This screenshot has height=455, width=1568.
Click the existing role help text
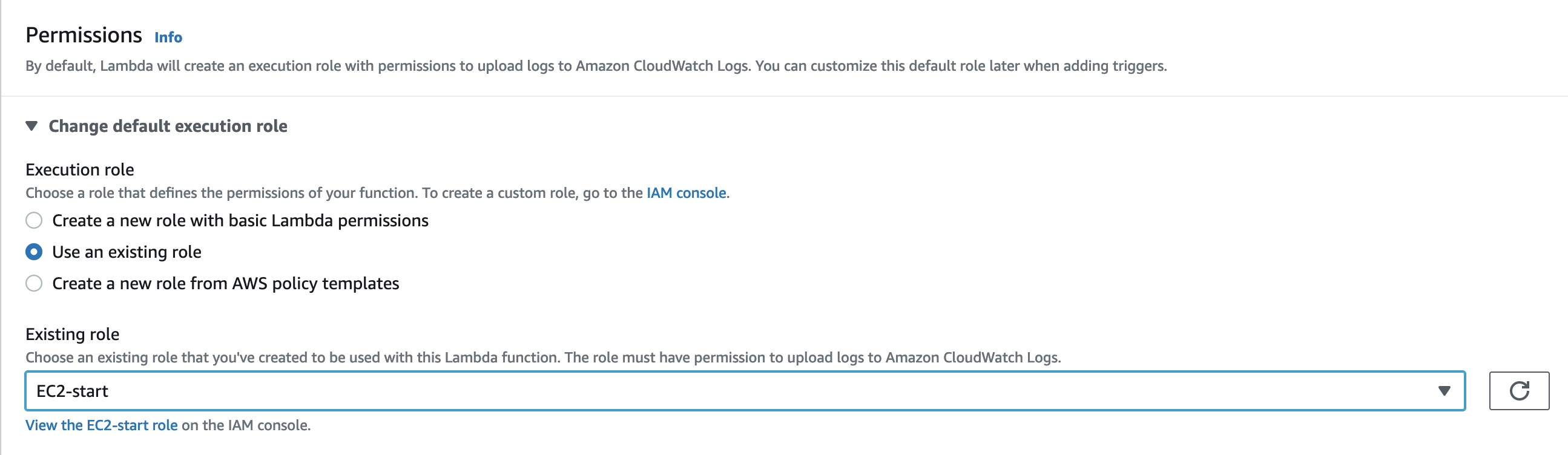coord(543,358)
